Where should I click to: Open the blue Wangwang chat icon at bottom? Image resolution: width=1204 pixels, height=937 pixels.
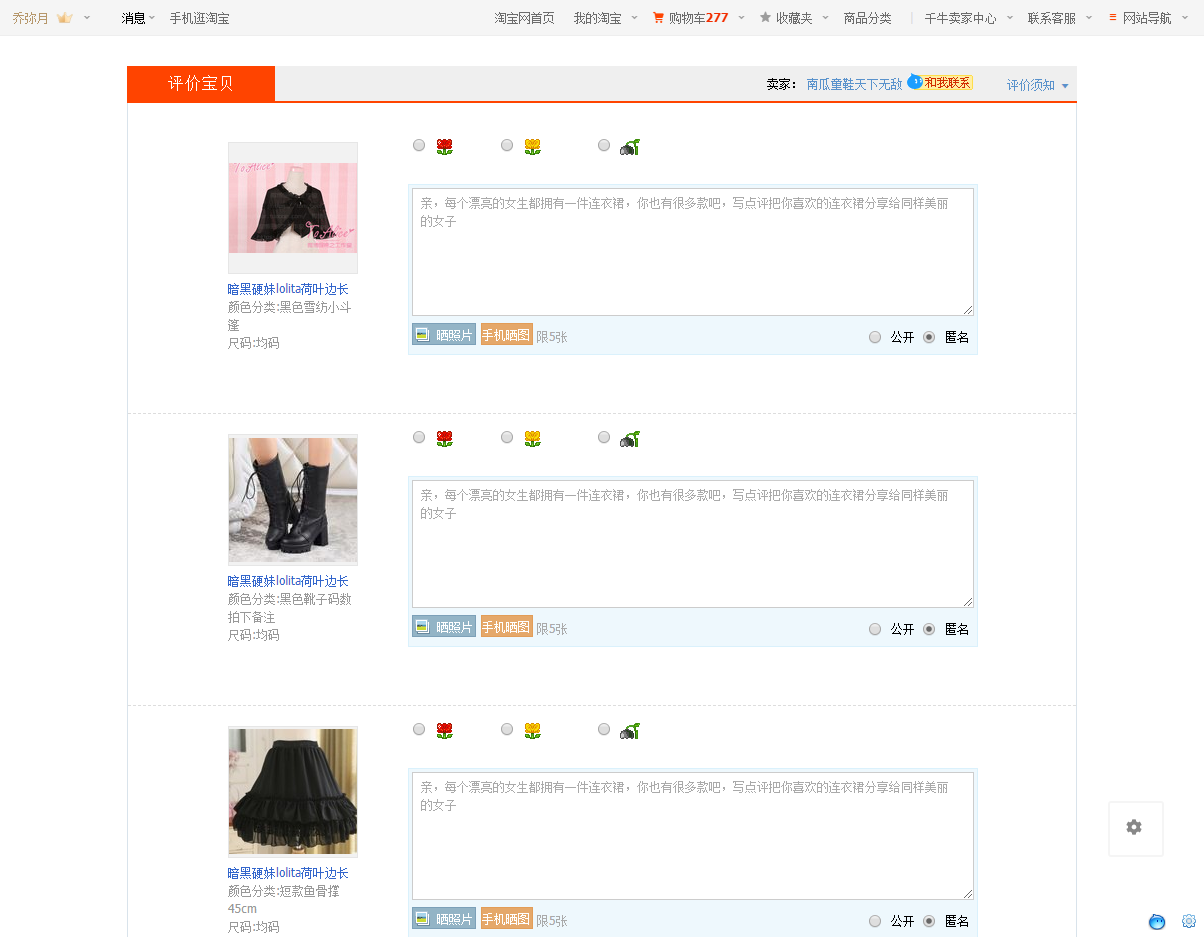click(1157, 921)
